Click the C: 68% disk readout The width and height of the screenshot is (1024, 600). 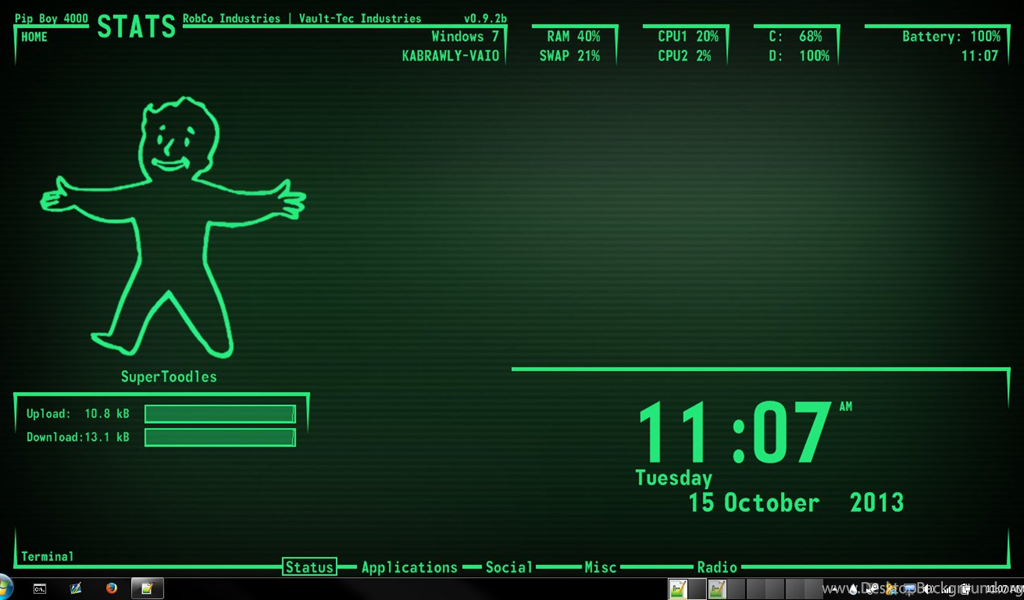click(x=795, y=37)
